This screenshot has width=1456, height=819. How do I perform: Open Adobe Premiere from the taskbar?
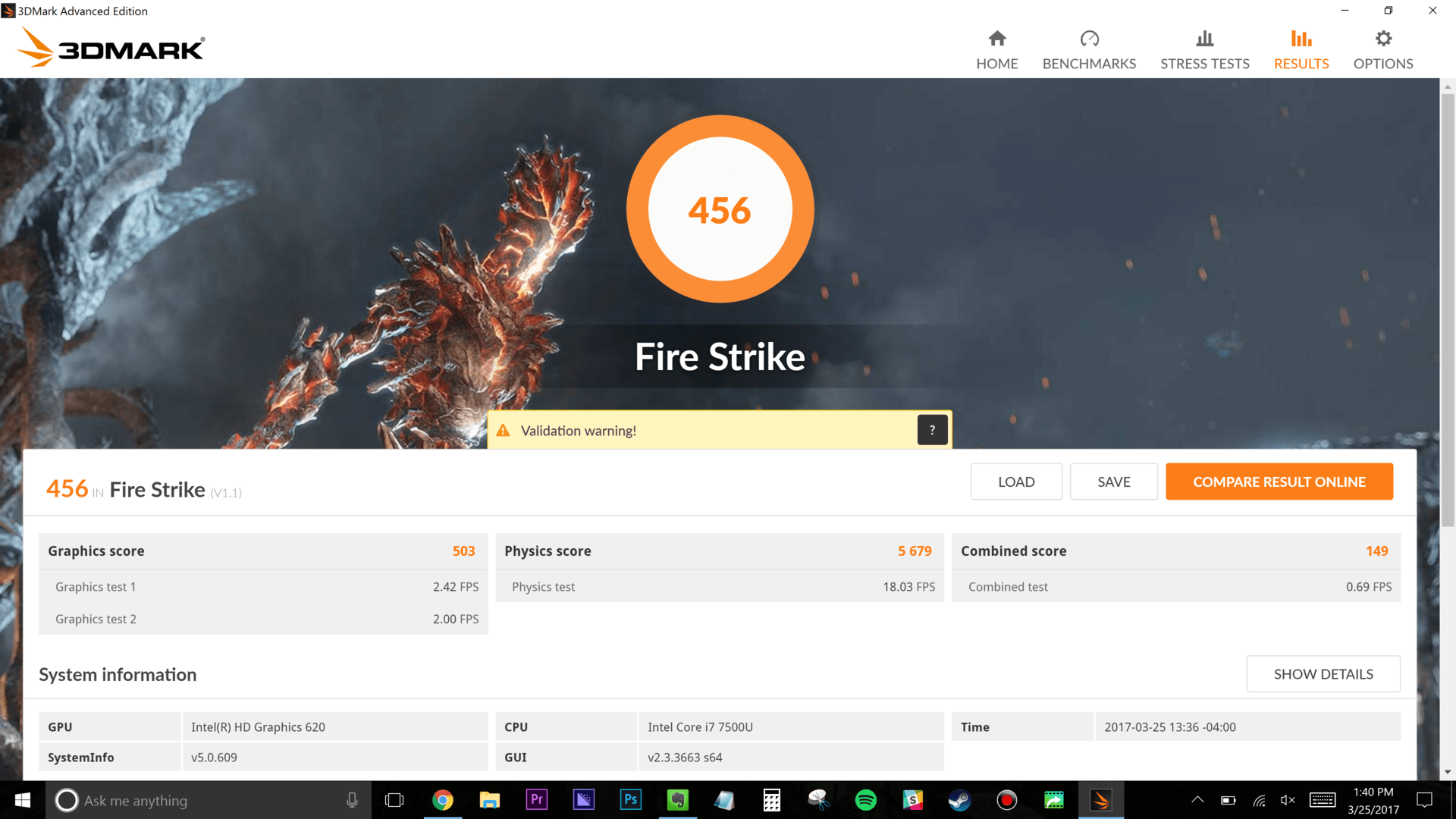(x=536, y=800)
